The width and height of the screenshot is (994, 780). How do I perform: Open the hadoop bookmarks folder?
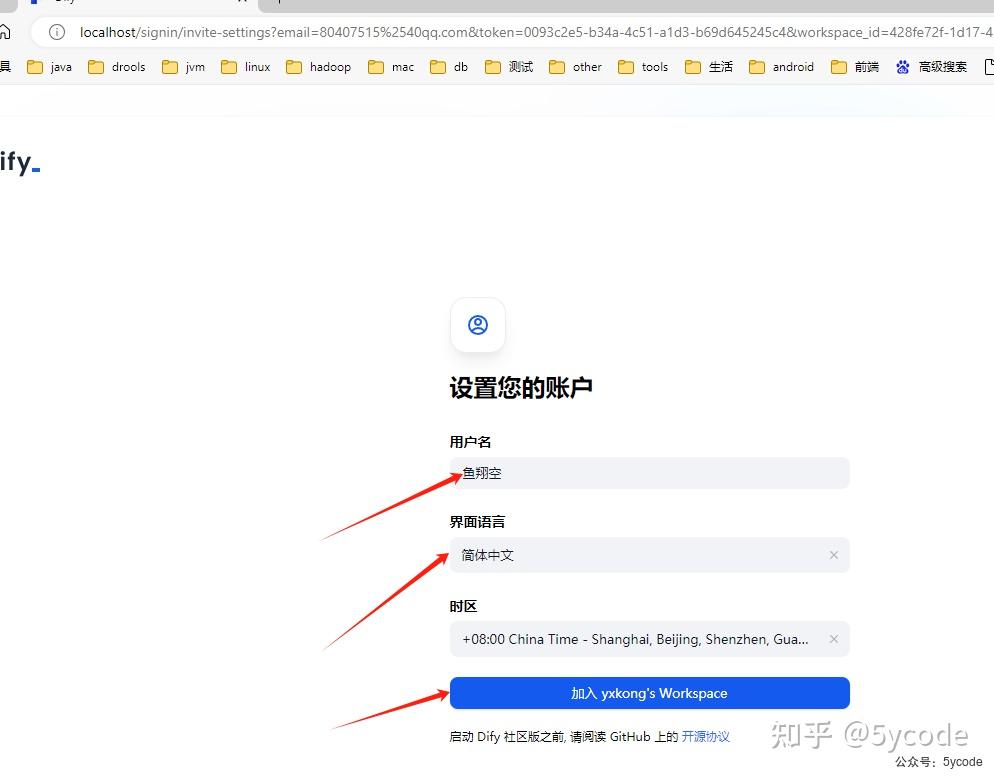[x=318, y=67]
